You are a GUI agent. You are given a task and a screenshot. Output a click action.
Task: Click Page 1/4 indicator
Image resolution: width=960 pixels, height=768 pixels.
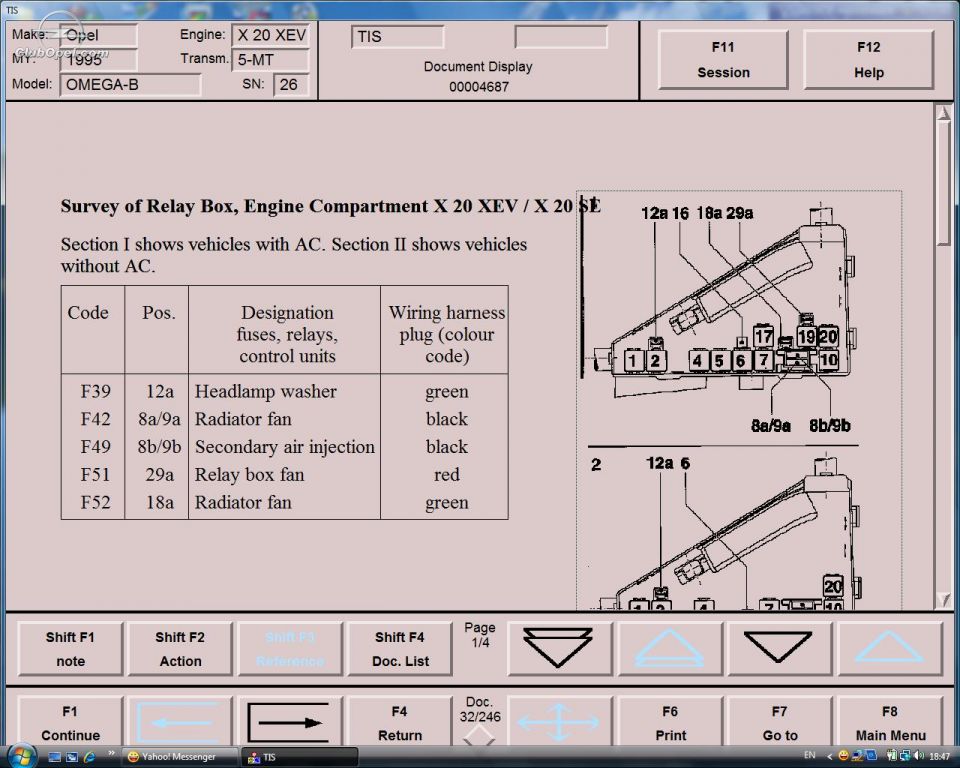tap(479, 635)
